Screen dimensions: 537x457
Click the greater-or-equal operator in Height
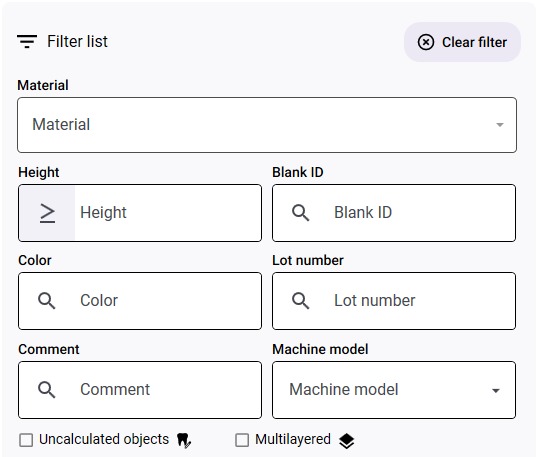pyautogui.click(x=47, y=213)
